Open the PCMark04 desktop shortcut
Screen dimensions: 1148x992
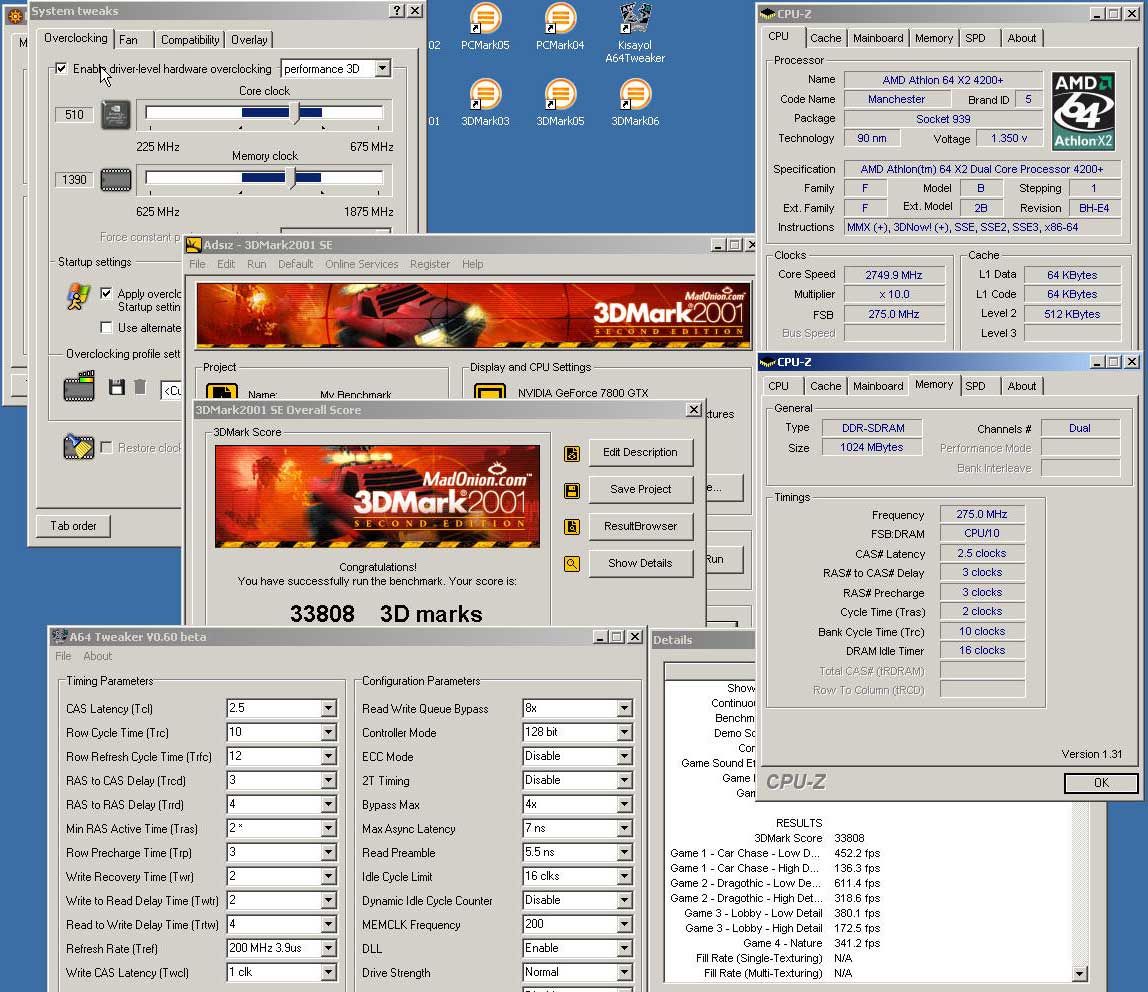click(x=560, y=26)
